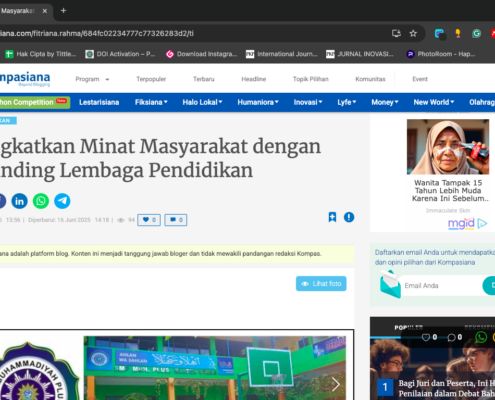This screenshot has width=495, height=400.
Task: Open the Wanita Tampak 15 Tahun ad image
Action: (448, 147)
